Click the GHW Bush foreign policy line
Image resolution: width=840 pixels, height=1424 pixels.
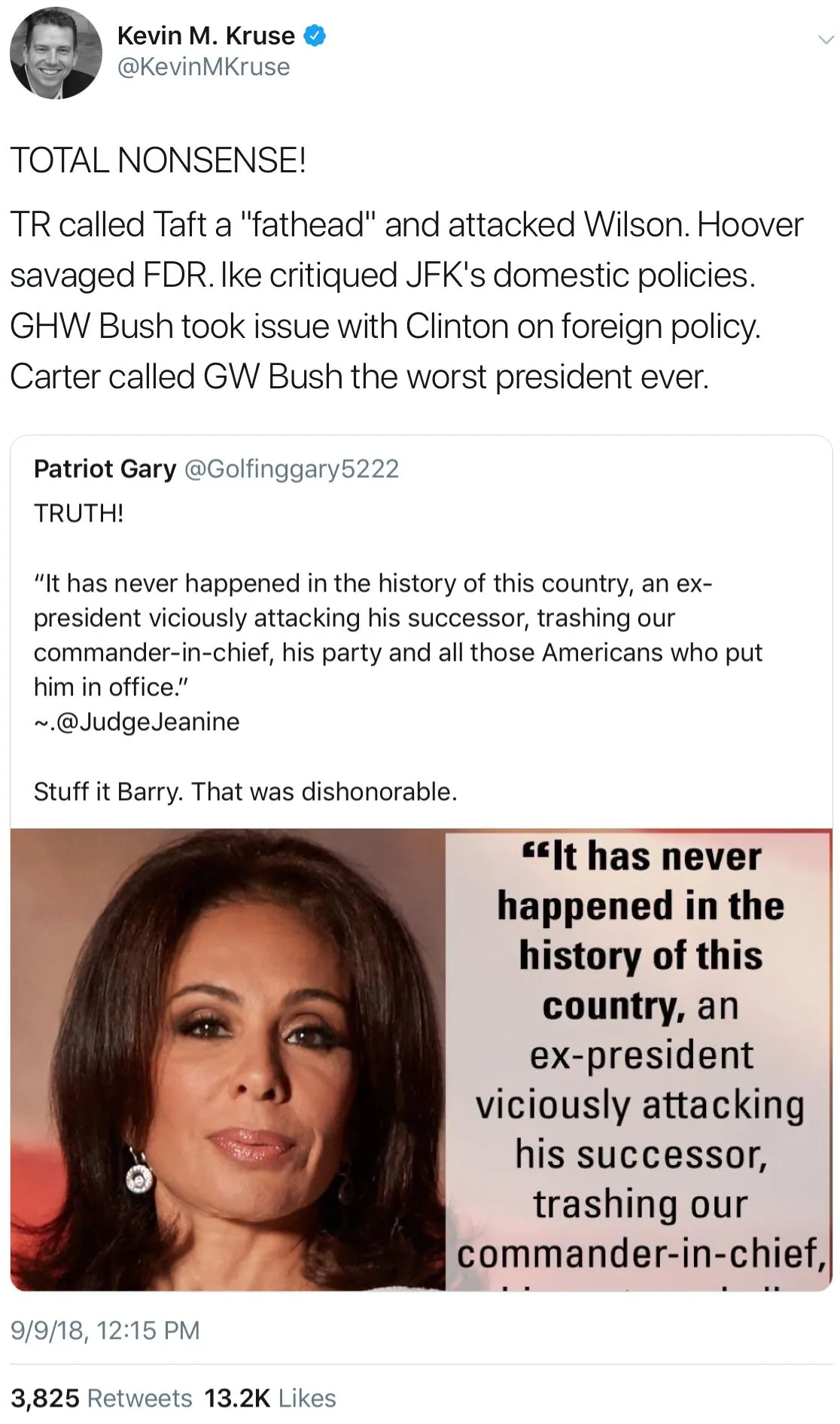pyautogui.click(x=385, y=326)
